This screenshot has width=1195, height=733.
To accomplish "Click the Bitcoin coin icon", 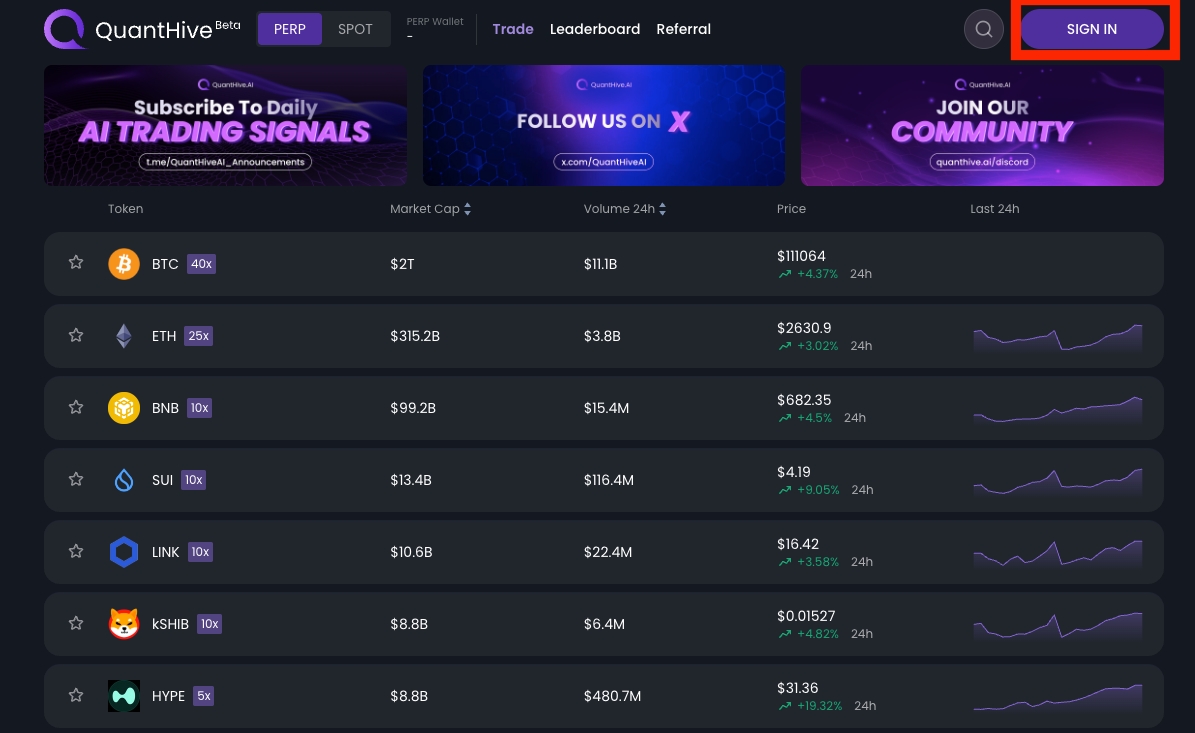I will tap(124, 264).
